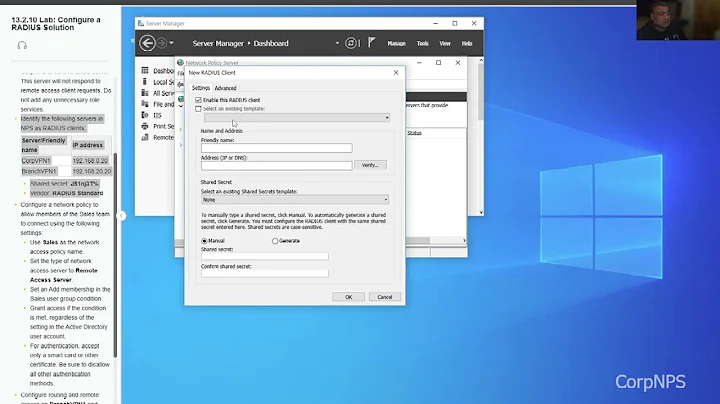The image size is (720, 404).
Task: Click the Verify button
Action: pos(370,165)
